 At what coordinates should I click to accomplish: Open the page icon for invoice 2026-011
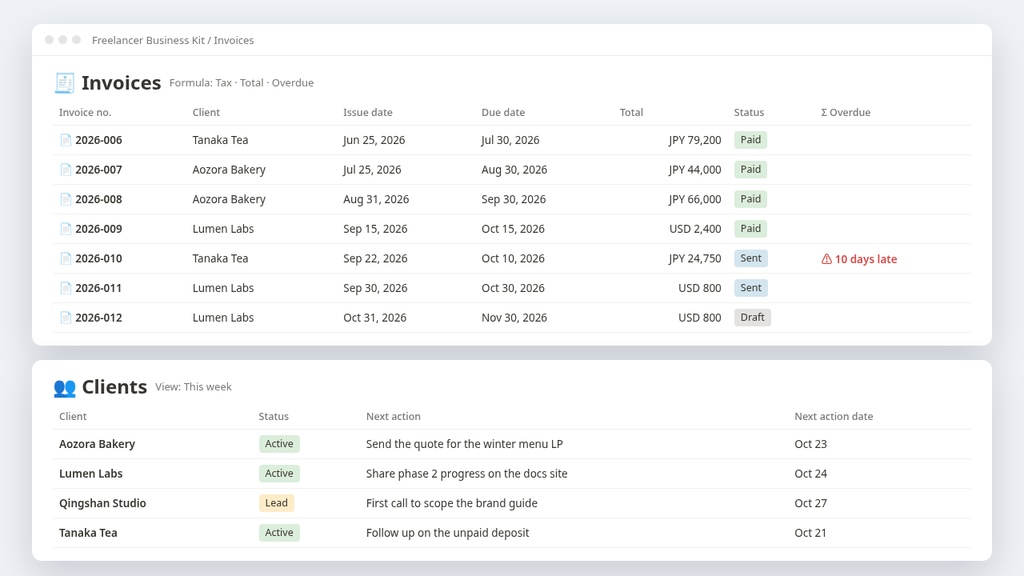coord(65,288)
